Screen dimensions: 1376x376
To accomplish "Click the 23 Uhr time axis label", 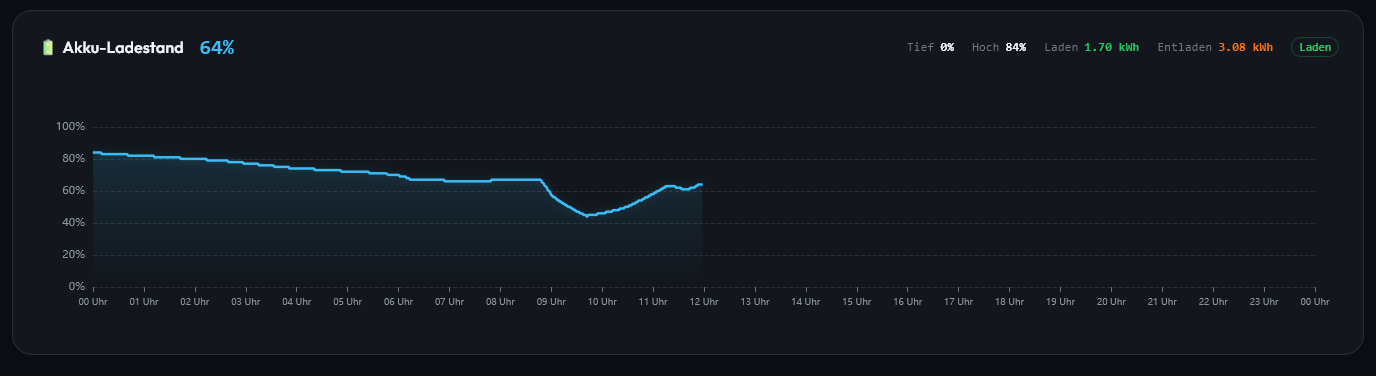I will [1264, 301].
